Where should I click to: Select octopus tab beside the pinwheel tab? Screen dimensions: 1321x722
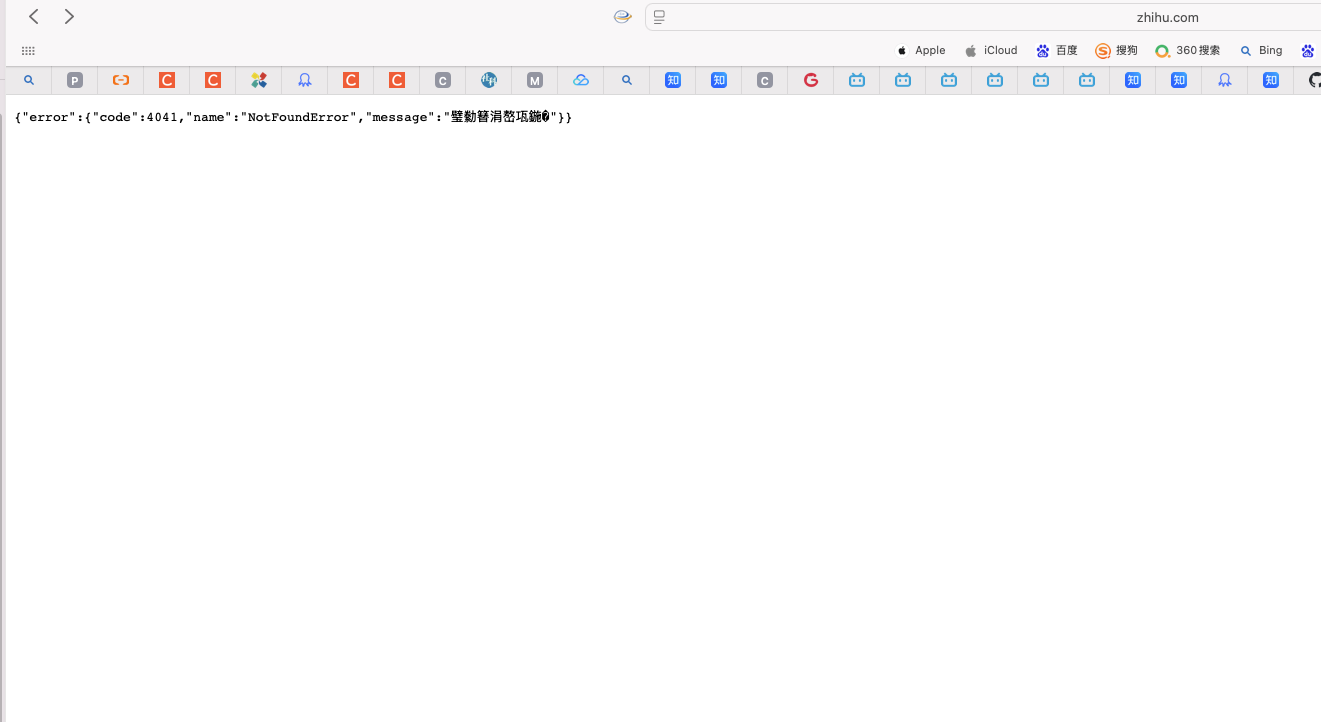point(305,80)
